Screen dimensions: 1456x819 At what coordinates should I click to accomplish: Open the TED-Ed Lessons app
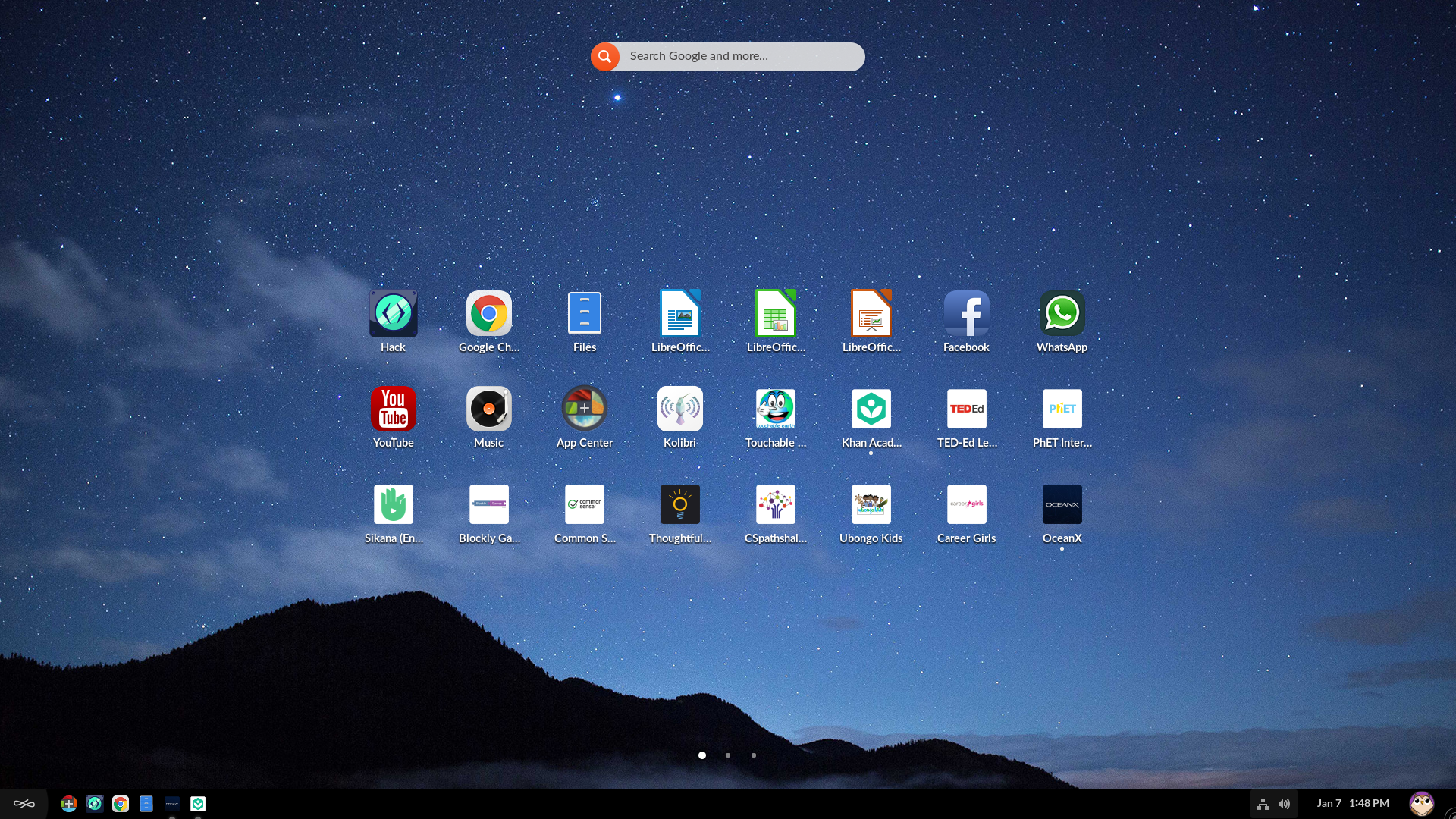[x=966, y=409]
